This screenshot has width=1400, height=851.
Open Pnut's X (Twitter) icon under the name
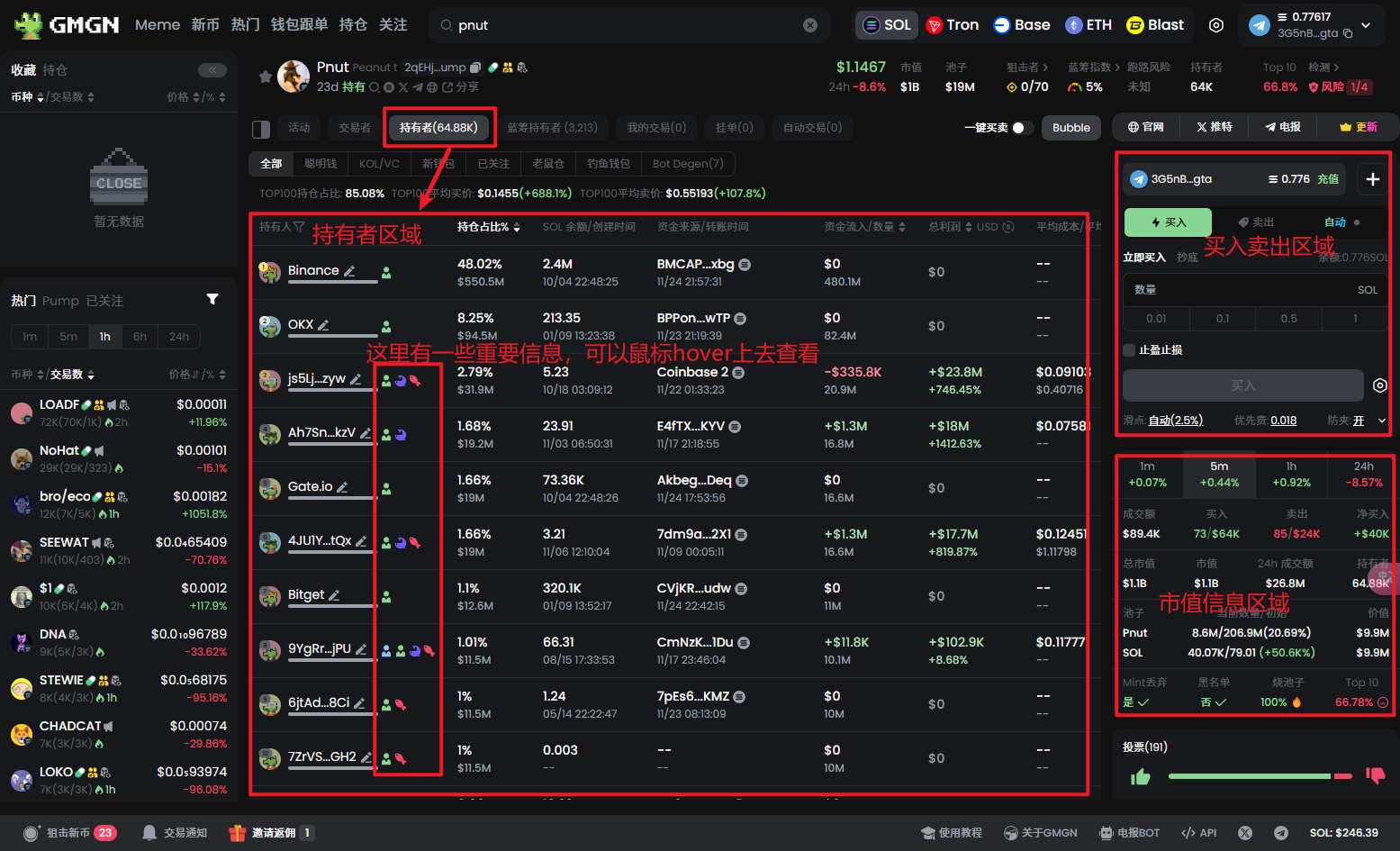(x=403, y=87)
